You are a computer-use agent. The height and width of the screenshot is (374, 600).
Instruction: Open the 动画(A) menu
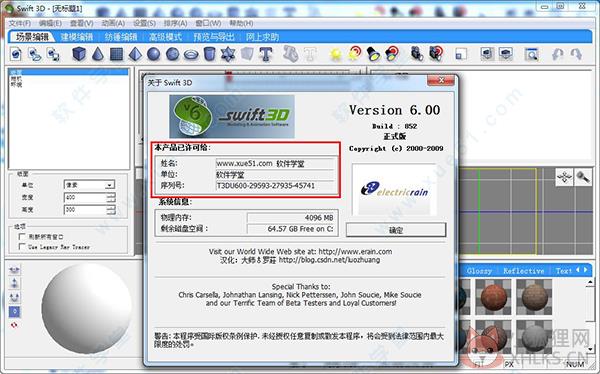(113, 23)
